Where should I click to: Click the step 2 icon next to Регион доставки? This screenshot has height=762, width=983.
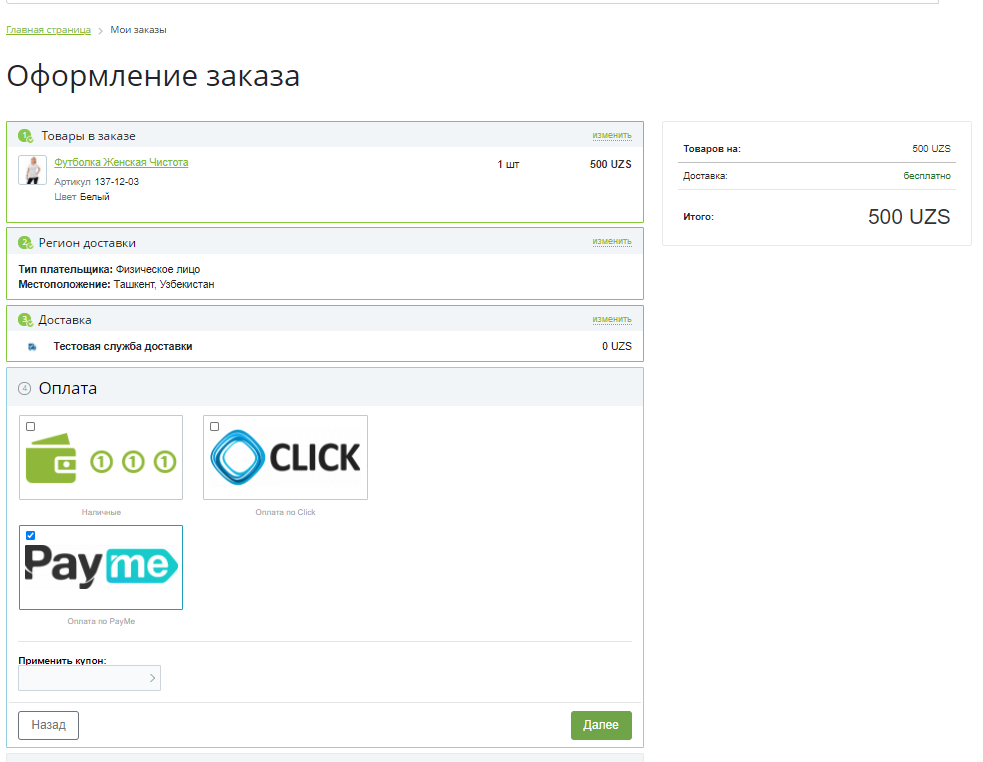tap(25, 243)
